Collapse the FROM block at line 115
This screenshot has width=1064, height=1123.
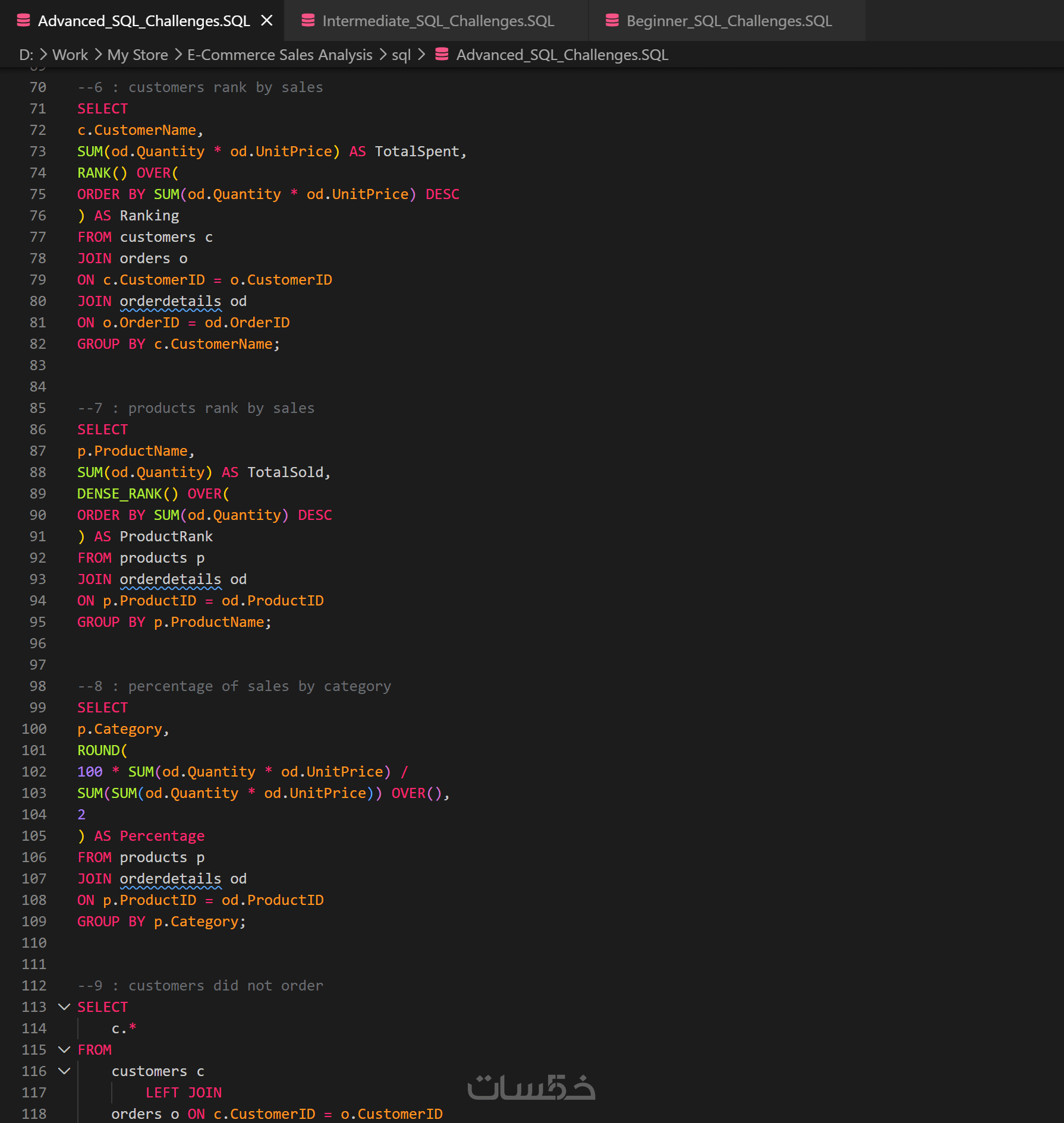pos(64,1050)
